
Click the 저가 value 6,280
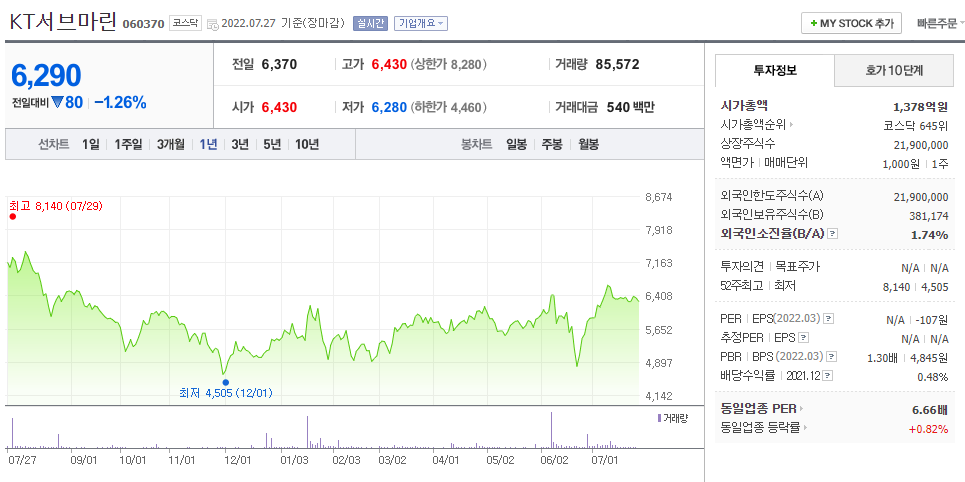coord(389,107)
